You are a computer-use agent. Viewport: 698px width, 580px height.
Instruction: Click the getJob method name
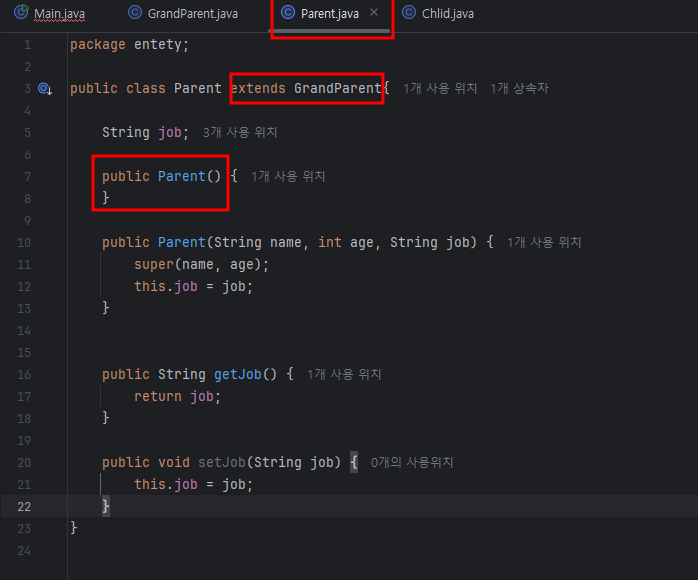[x=238, y=374]
